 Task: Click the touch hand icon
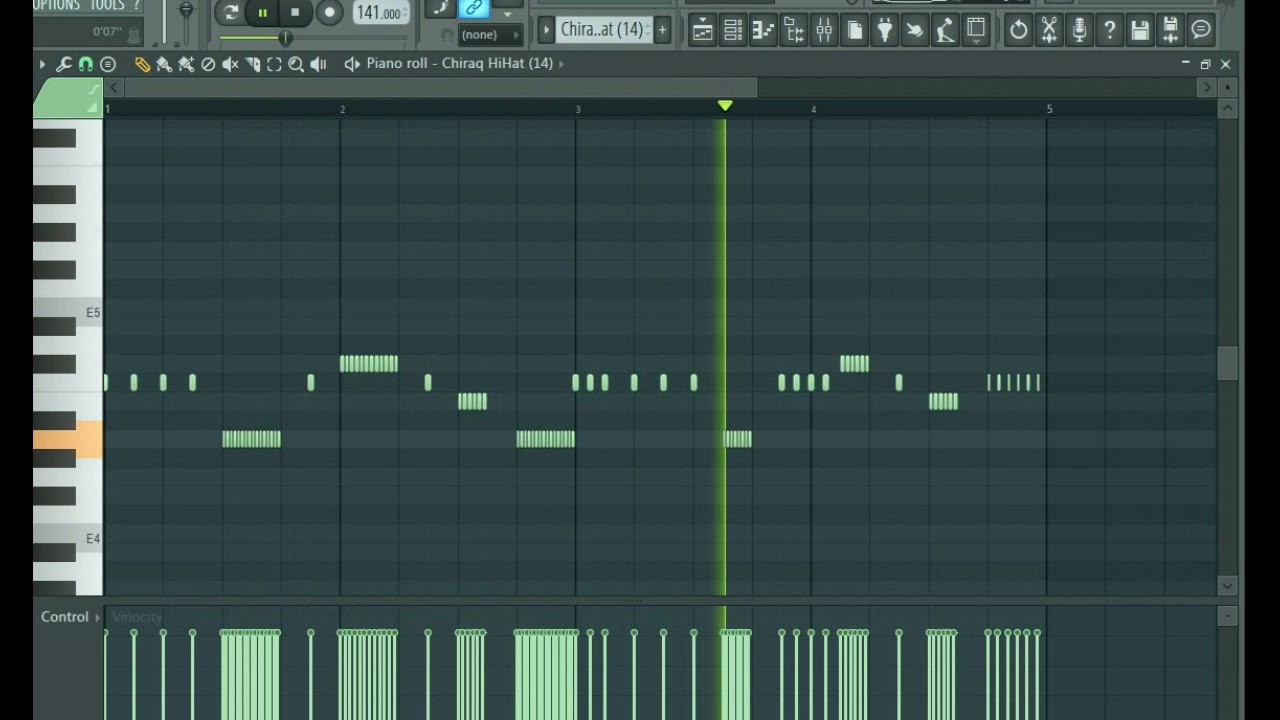pos(915,30)
